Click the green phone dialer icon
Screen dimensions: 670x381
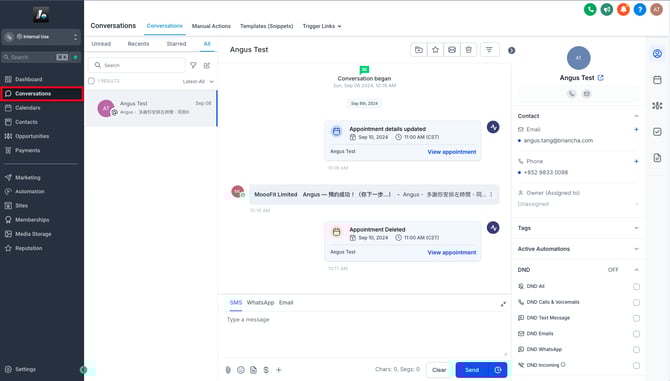point(590,9)
